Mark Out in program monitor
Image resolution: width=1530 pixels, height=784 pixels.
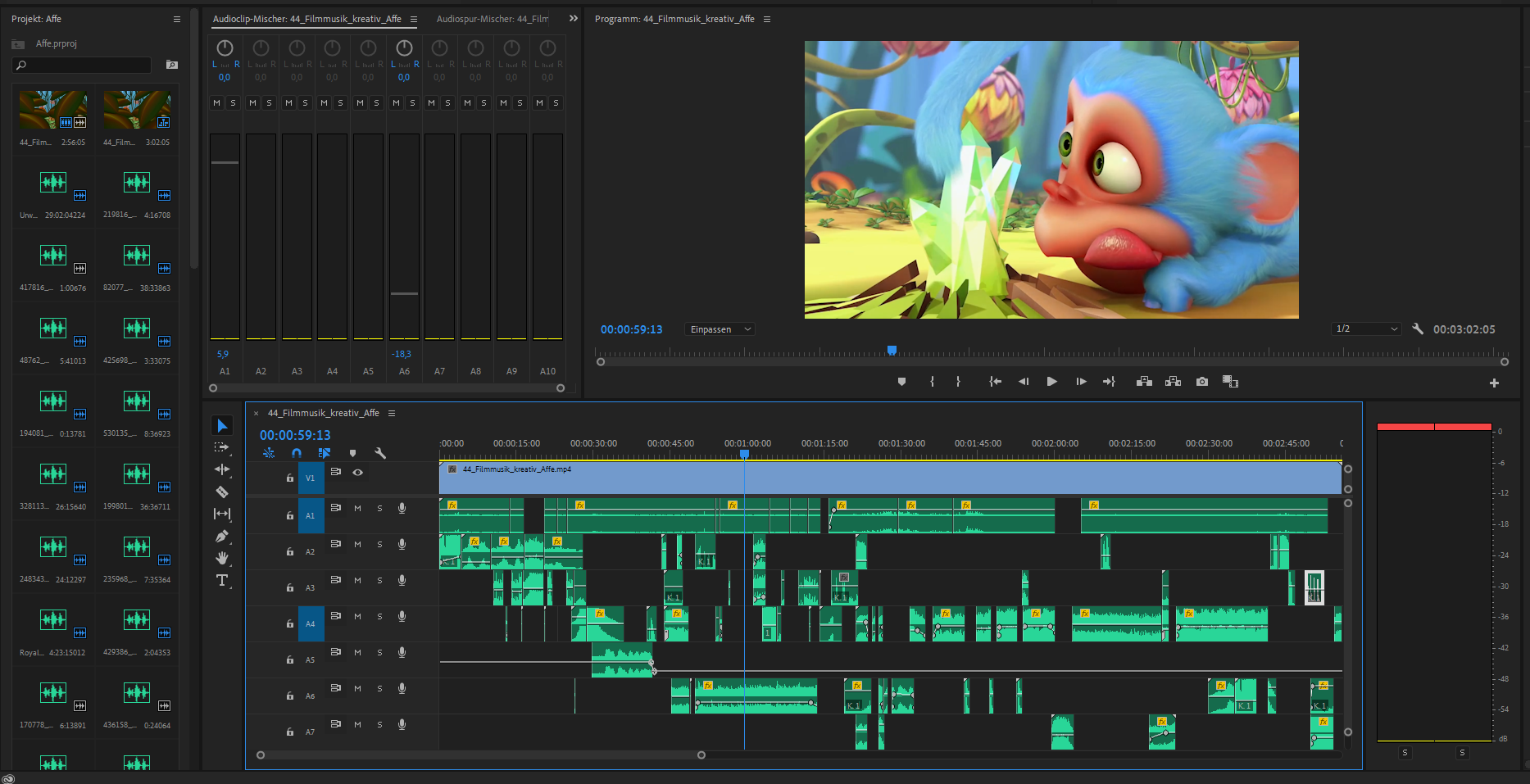coord(958,382)
